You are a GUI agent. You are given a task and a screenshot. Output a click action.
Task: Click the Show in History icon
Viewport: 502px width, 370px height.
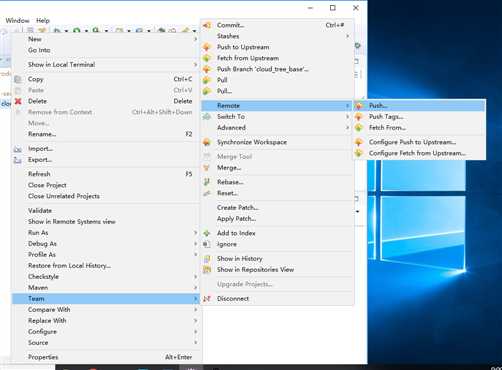click(x=207, y=259)
